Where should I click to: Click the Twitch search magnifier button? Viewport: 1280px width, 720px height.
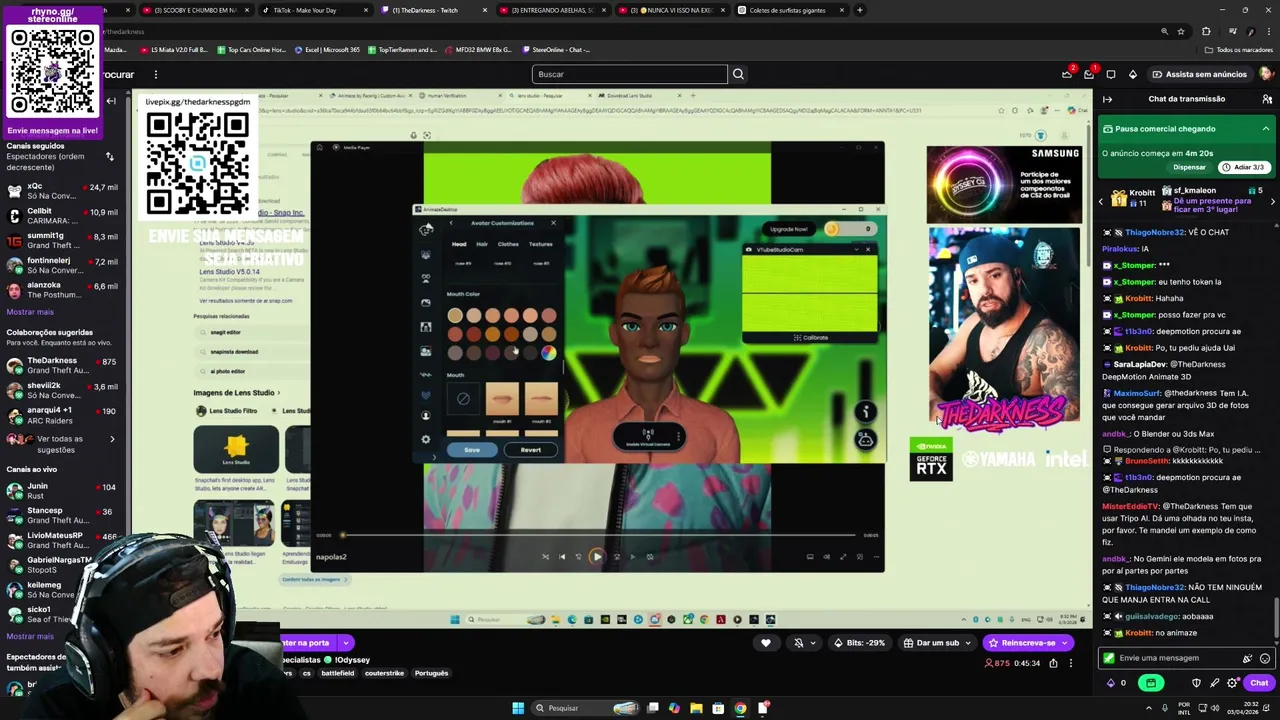coord(738,74)
